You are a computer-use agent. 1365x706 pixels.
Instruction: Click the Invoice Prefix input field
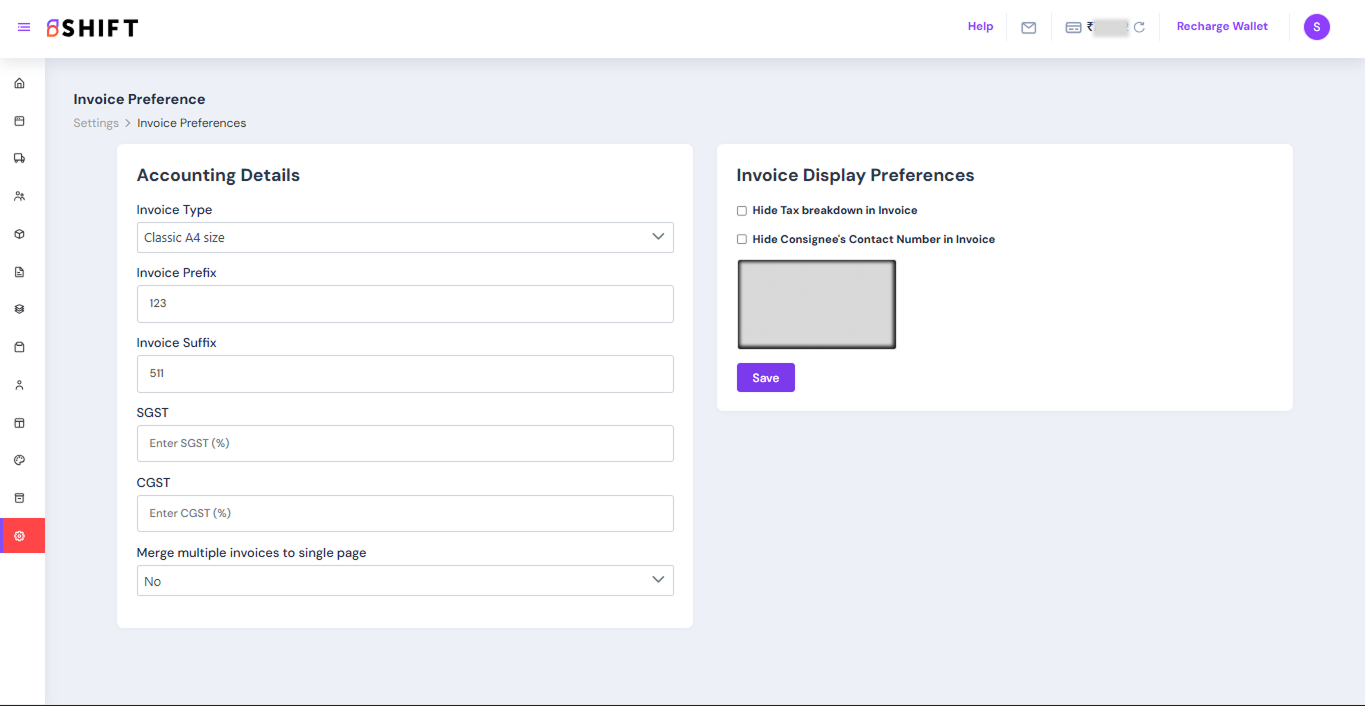click(405, 303)
